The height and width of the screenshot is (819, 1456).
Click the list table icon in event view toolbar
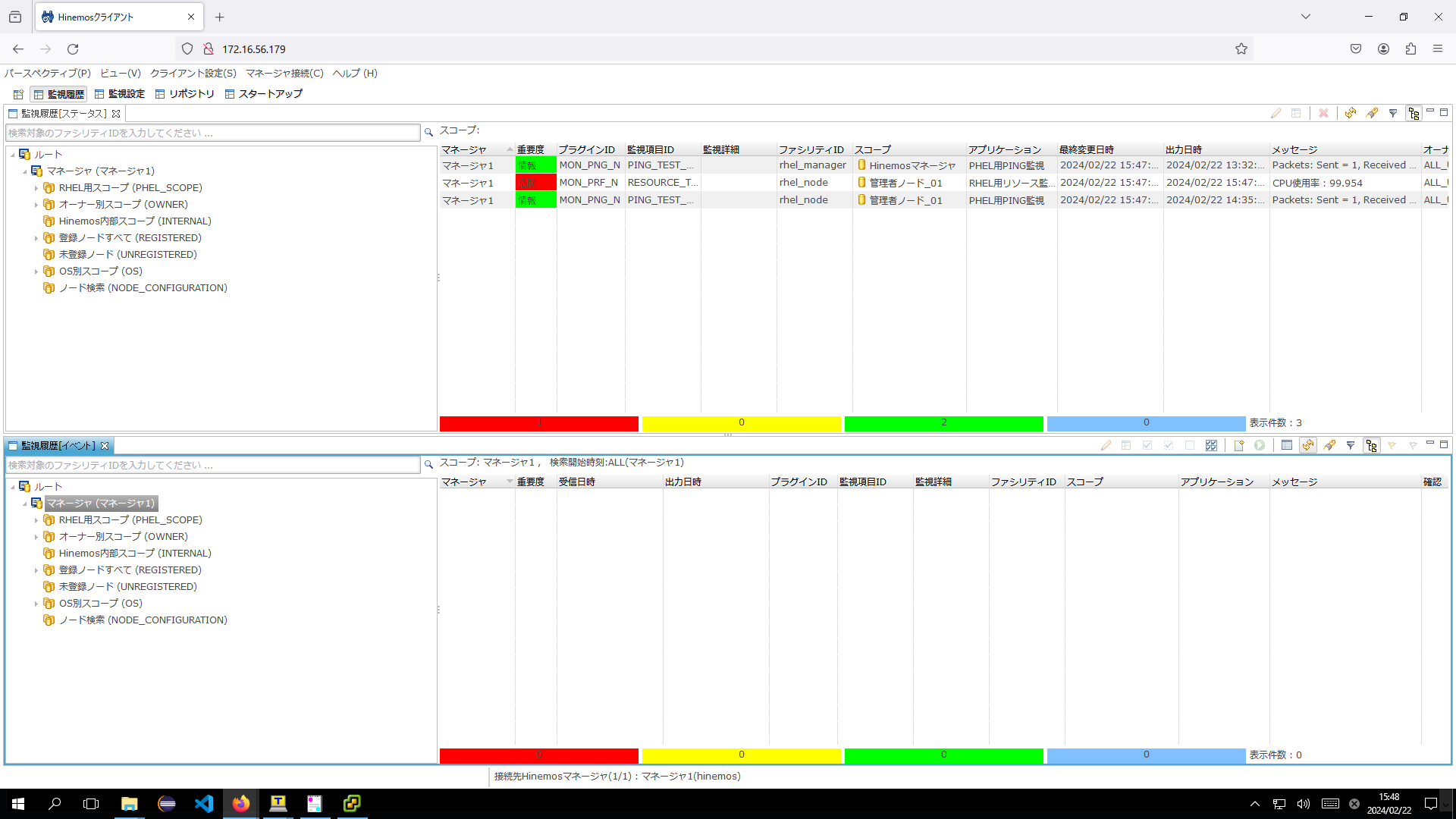1287,445
